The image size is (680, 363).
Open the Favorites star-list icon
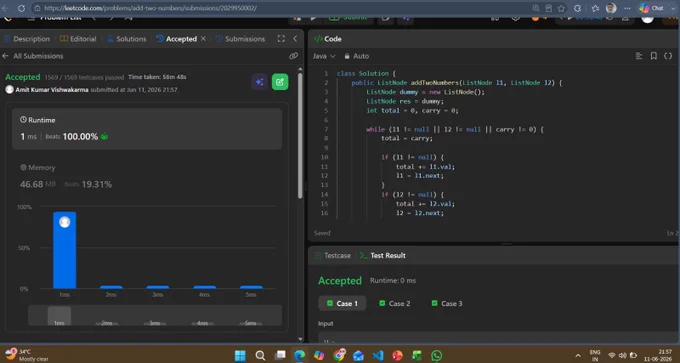pos(595,8)
